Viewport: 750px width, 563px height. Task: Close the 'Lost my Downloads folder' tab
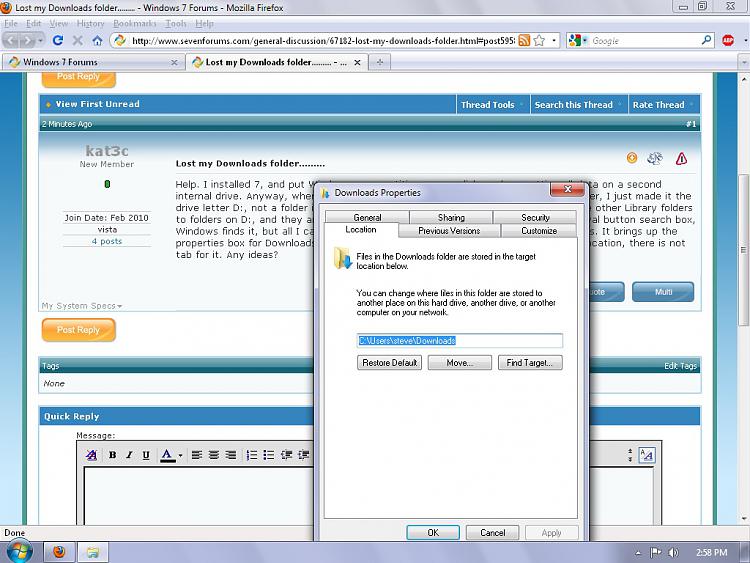[357, 62]
